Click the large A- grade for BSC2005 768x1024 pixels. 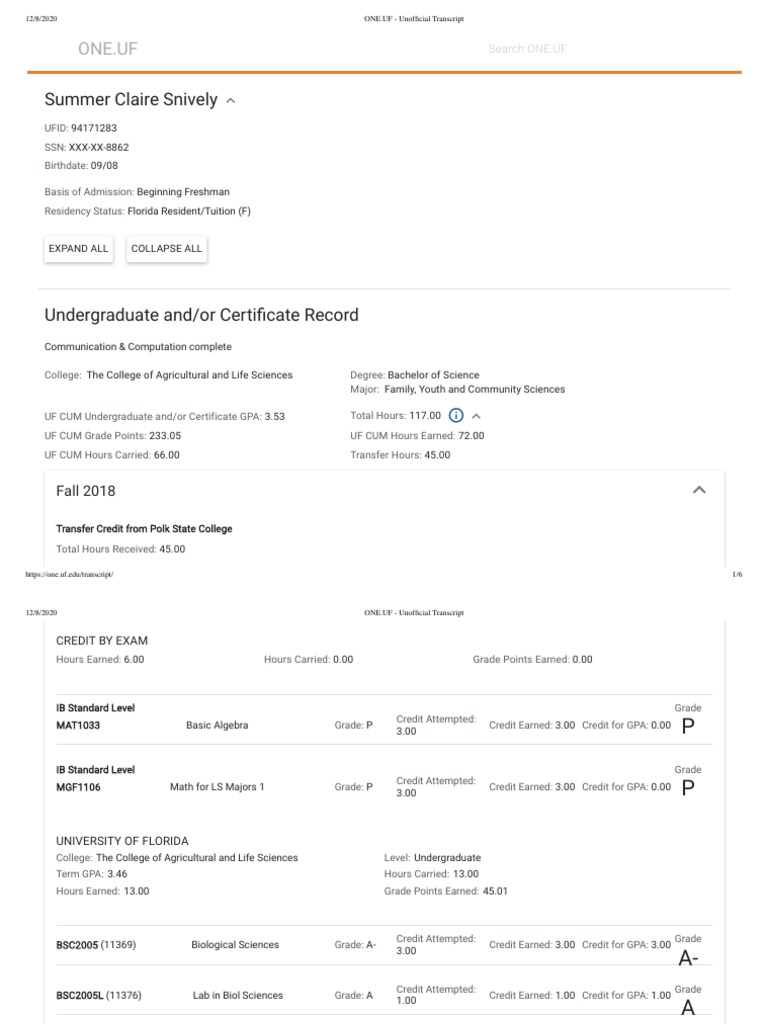(x=688, y=959)
